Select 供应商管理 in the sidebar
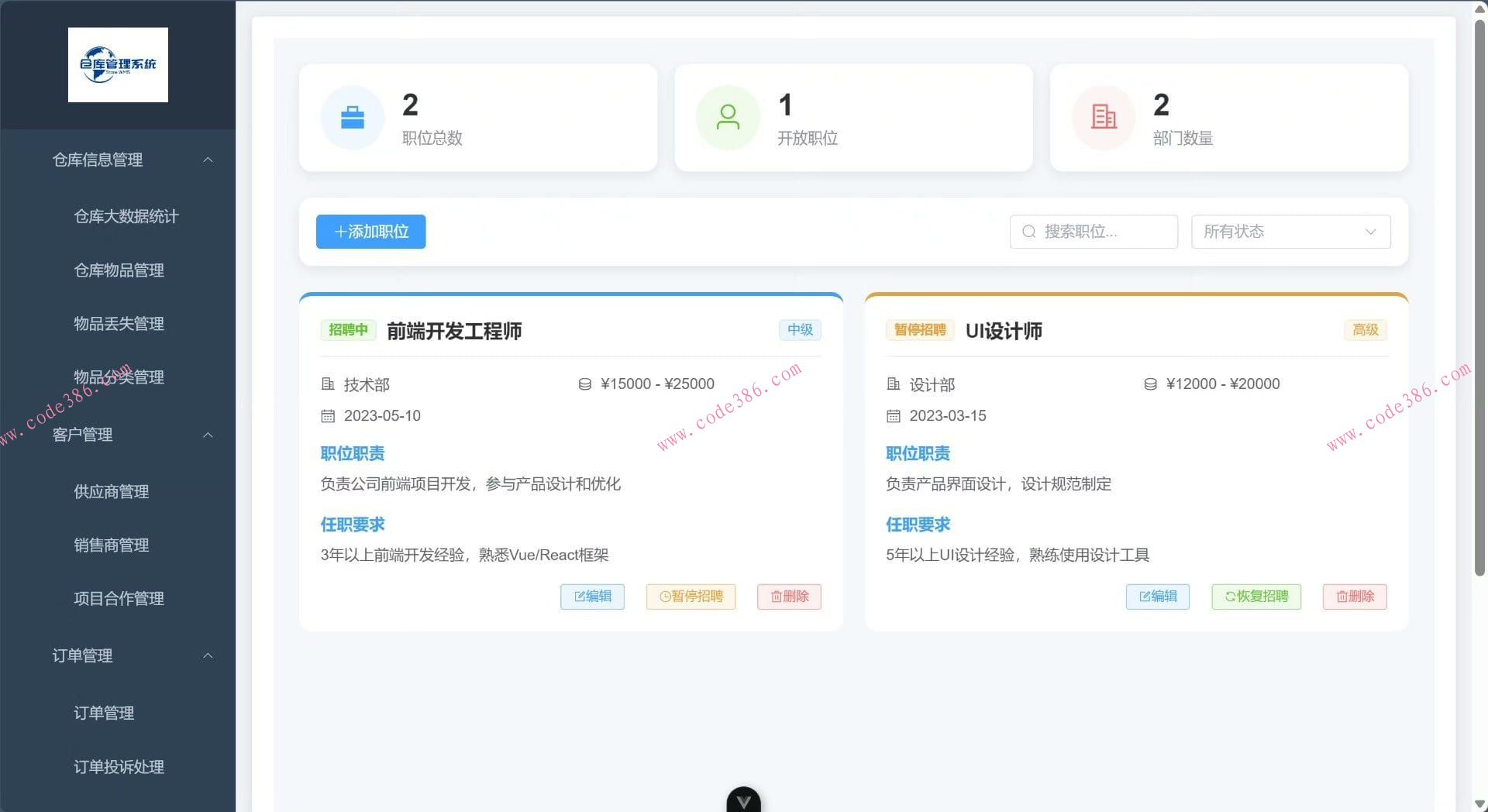This screenshot has height=812, width=1488. coord(111,491)
